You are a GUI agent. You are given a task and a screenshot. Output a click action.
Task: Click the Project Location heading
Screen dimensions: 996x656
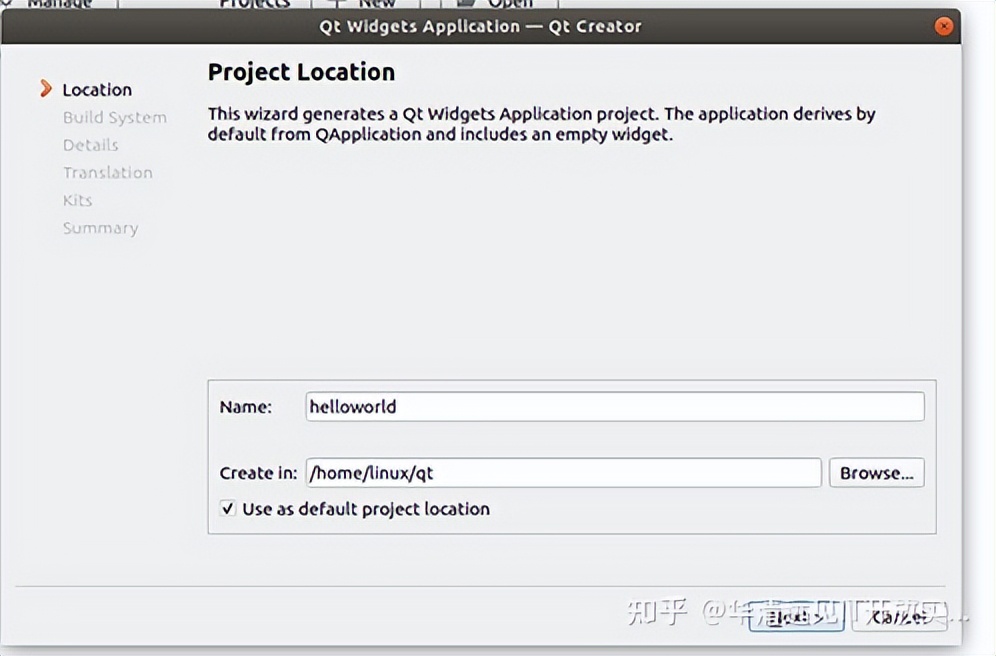pos(301,72)
